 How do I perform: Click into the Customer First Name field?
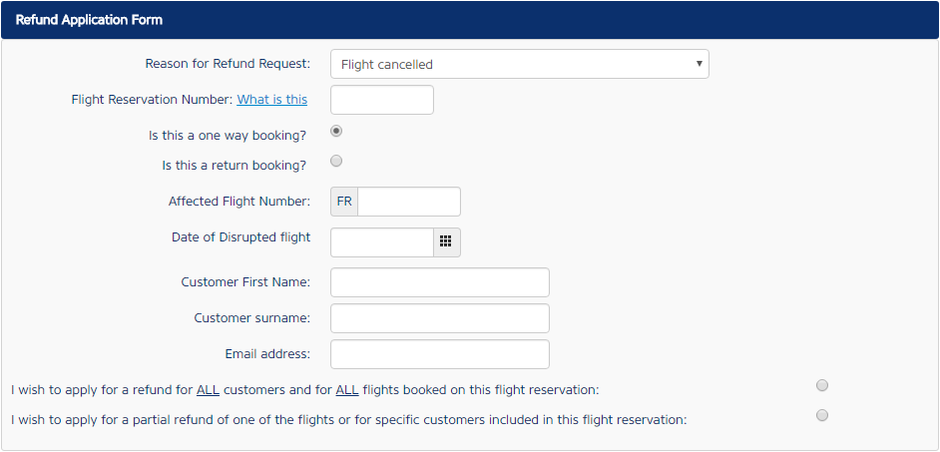[440, 282]
